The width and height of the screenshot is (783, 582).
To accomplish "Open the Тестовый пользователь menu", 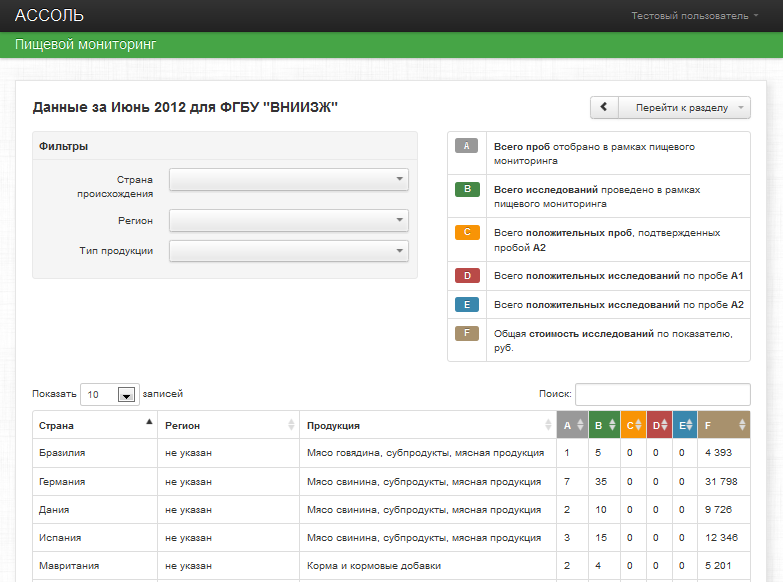I will 695,16.
